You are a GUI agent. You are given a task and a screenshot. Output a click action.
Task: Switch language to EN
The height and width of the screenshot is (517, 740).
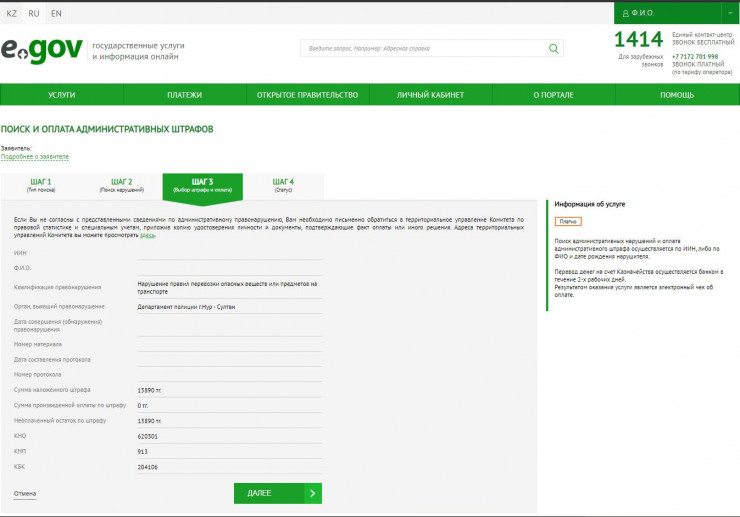pyautogui.click(x=56, y=13)
